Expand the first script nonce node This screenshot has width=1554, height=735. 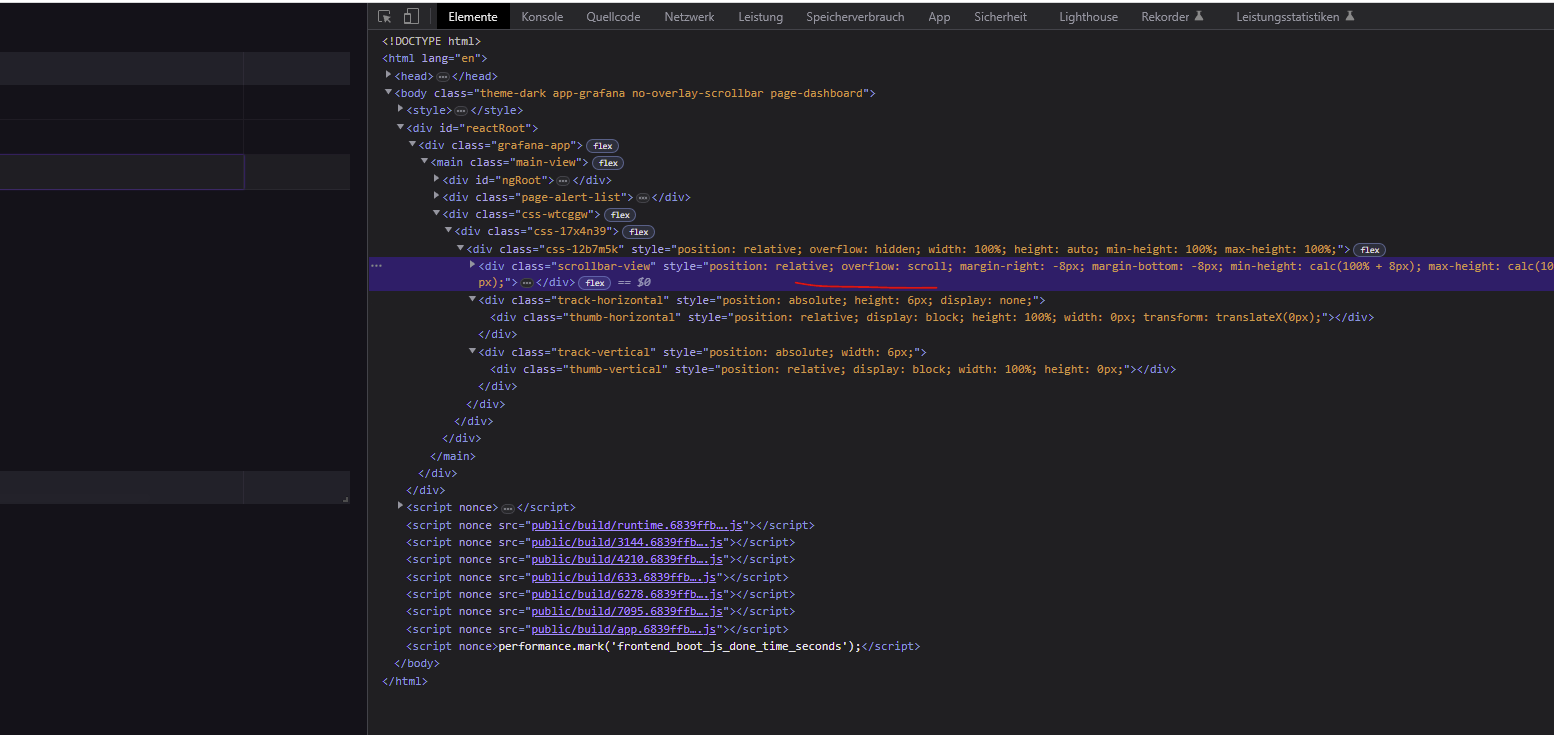(x=400, y=506)
